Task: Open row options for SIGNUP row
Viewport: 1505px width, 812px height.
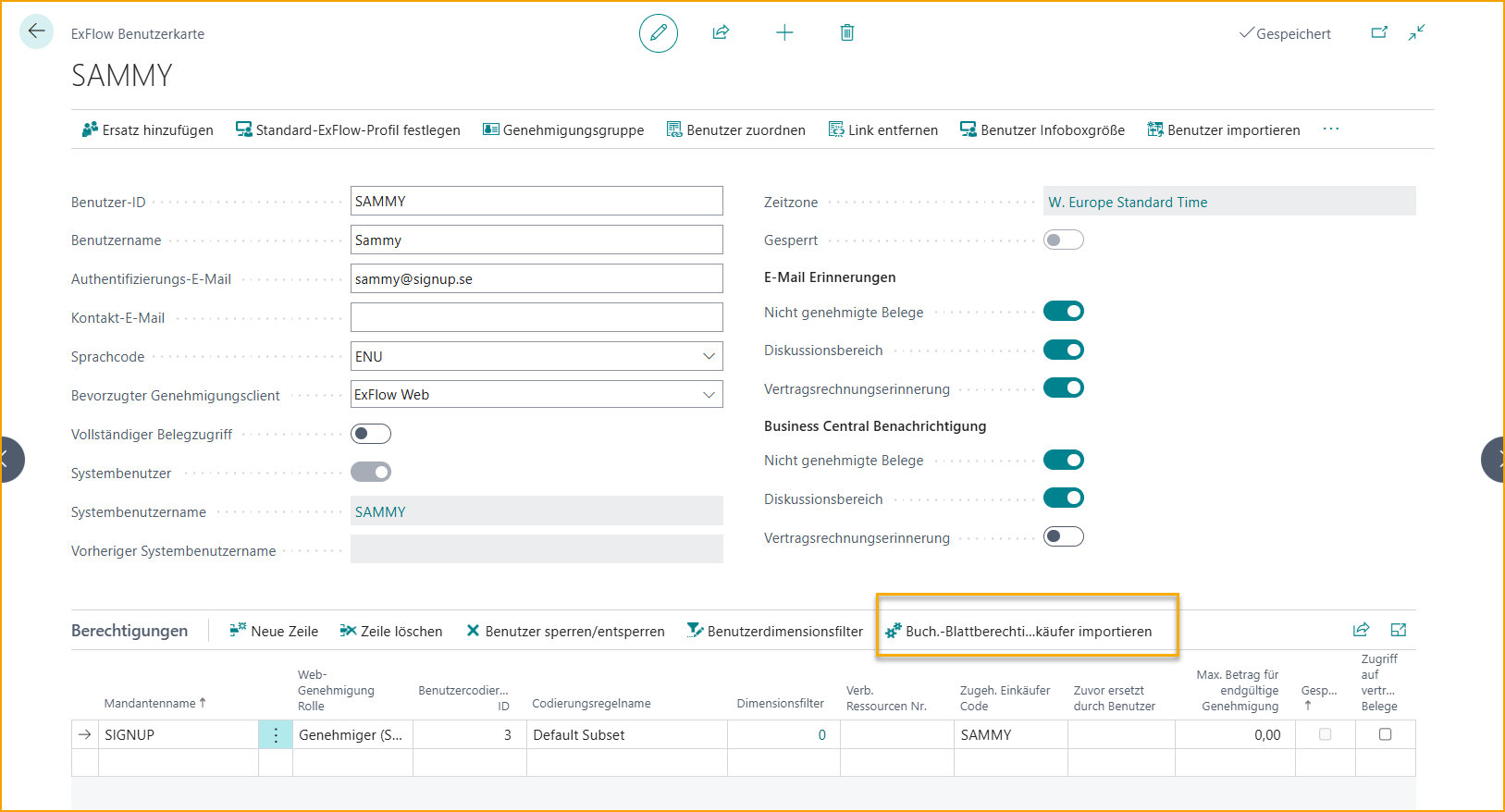Action: 276,735
